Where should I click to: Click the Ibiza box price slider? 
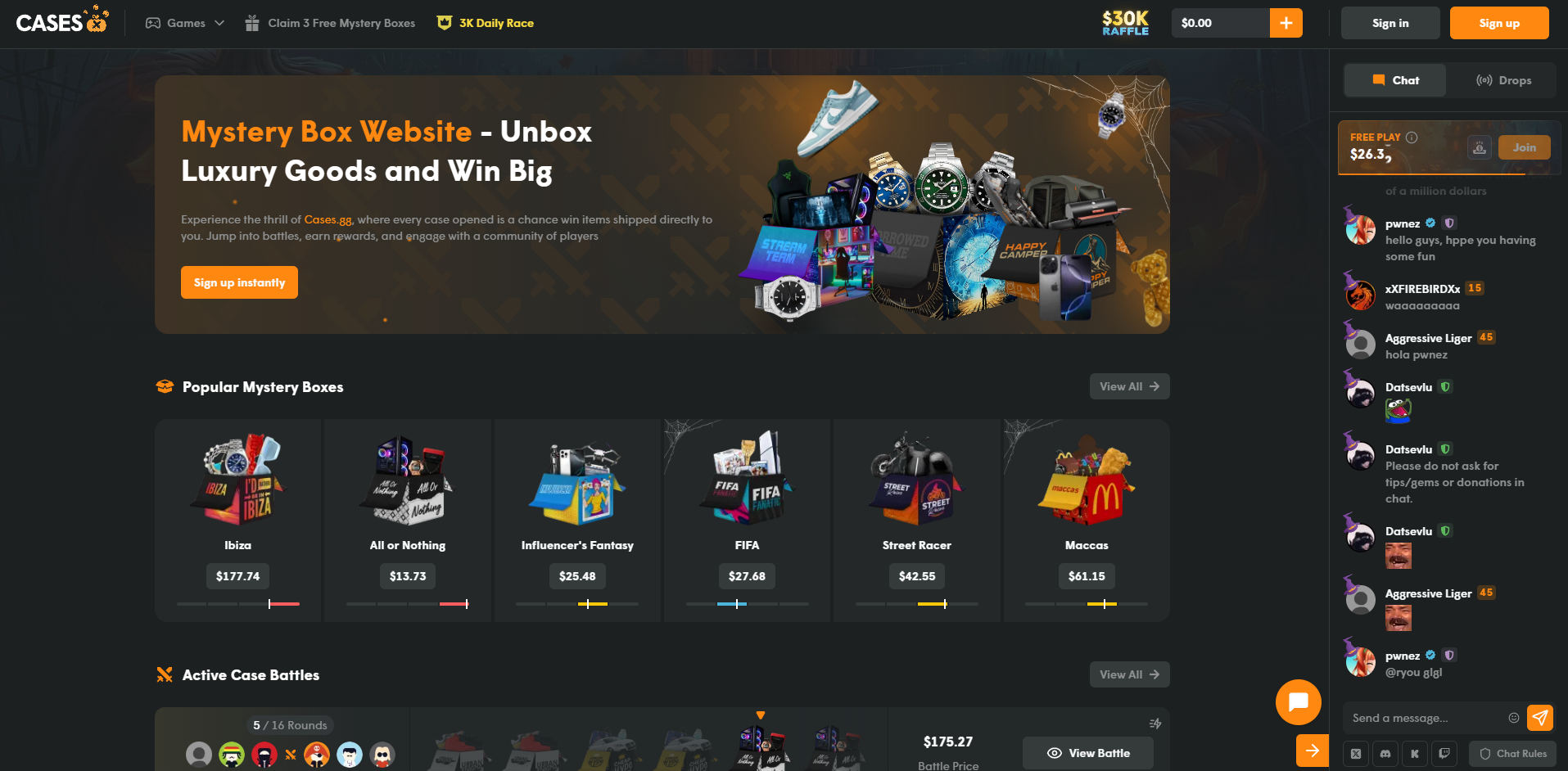pos(238,604)
